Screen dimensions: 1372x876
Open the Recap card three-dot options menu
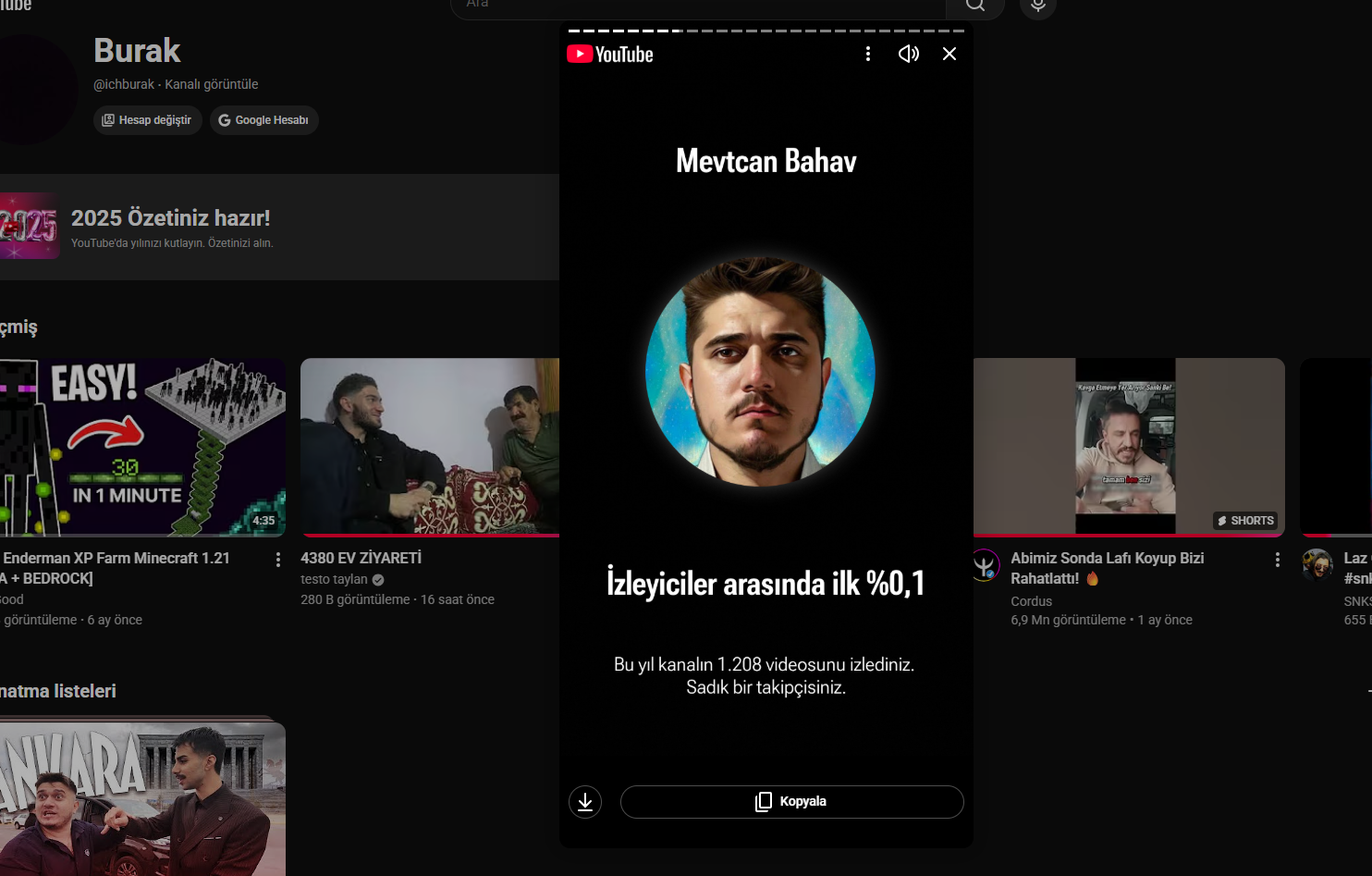[x=867, y=54]
